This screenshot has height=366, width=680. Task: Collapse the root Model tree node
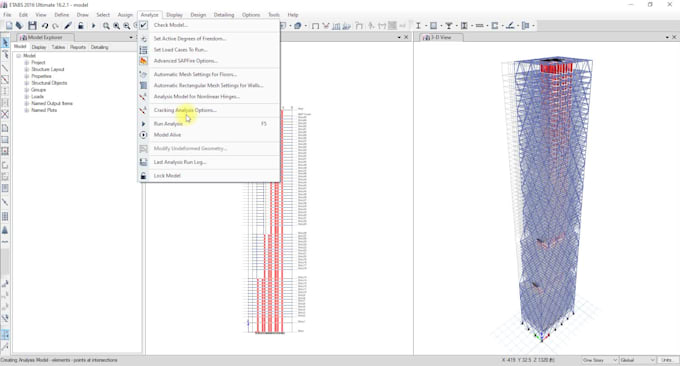click(18, 56)
